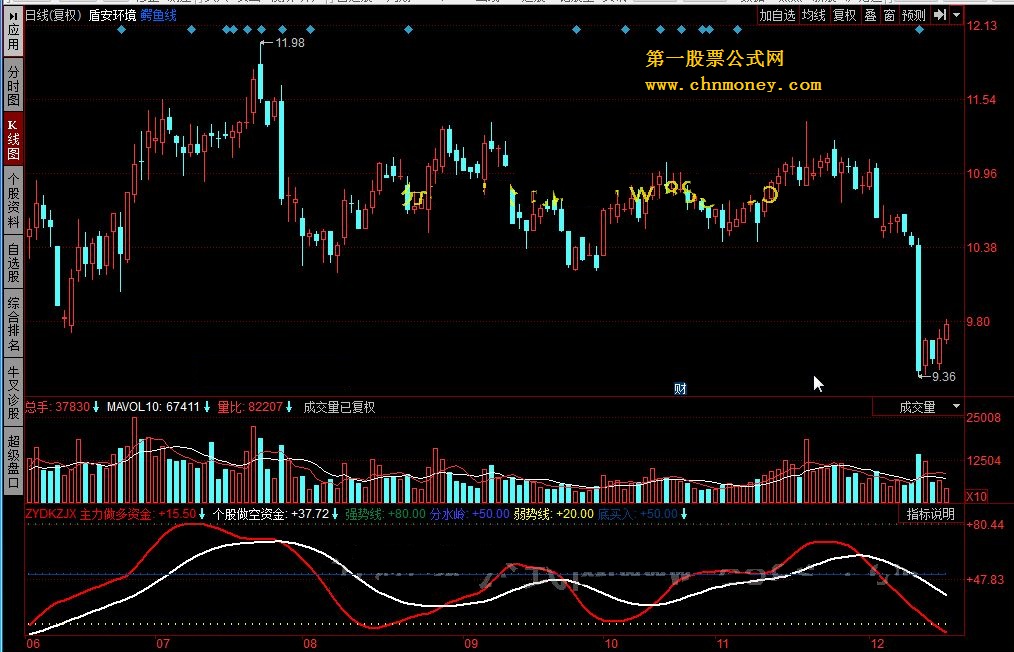Click the X10 volume scale label

point(976,497)
